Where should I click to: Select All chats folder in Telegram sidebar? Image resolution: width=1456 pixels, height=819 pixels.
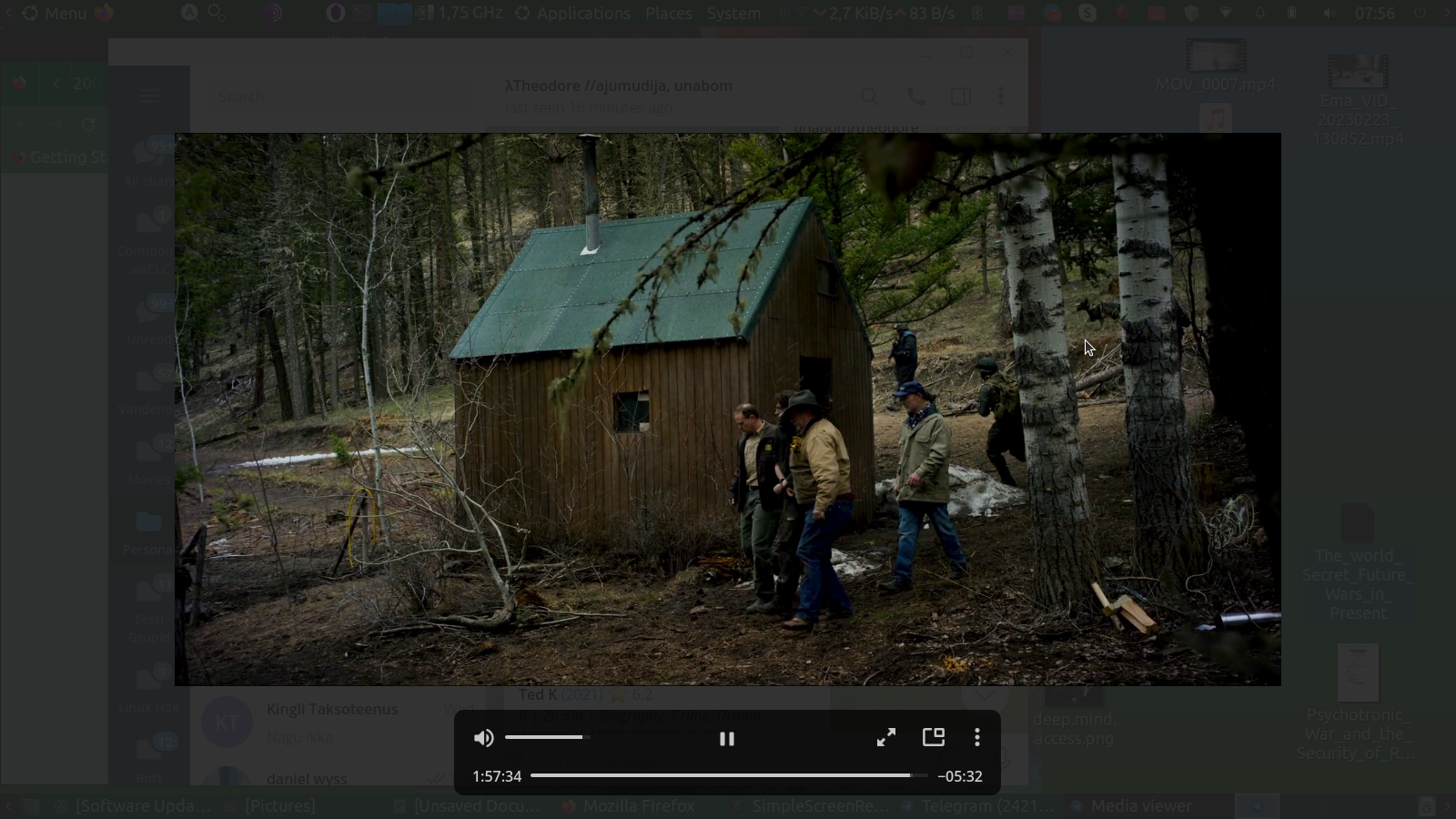pyautogui.click(x=149, y=162)
